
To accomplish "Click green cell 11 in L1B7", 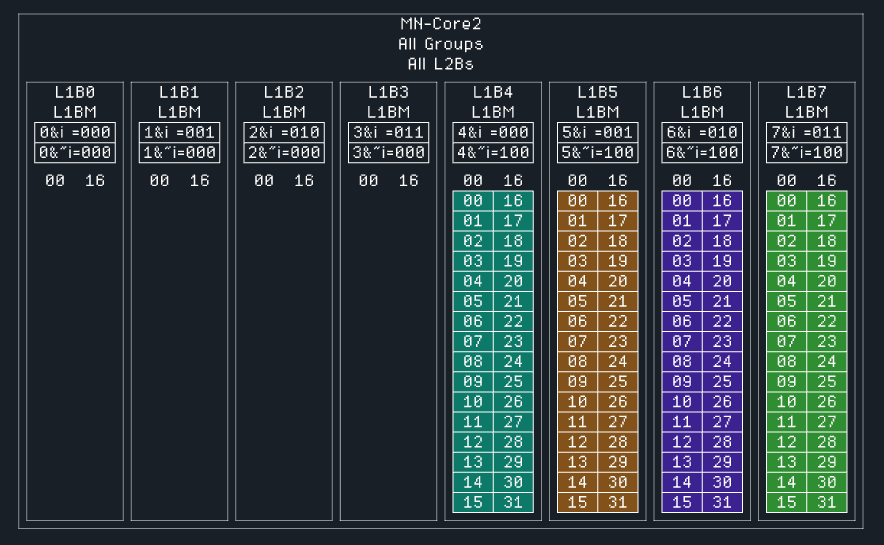I will [786, 422].
